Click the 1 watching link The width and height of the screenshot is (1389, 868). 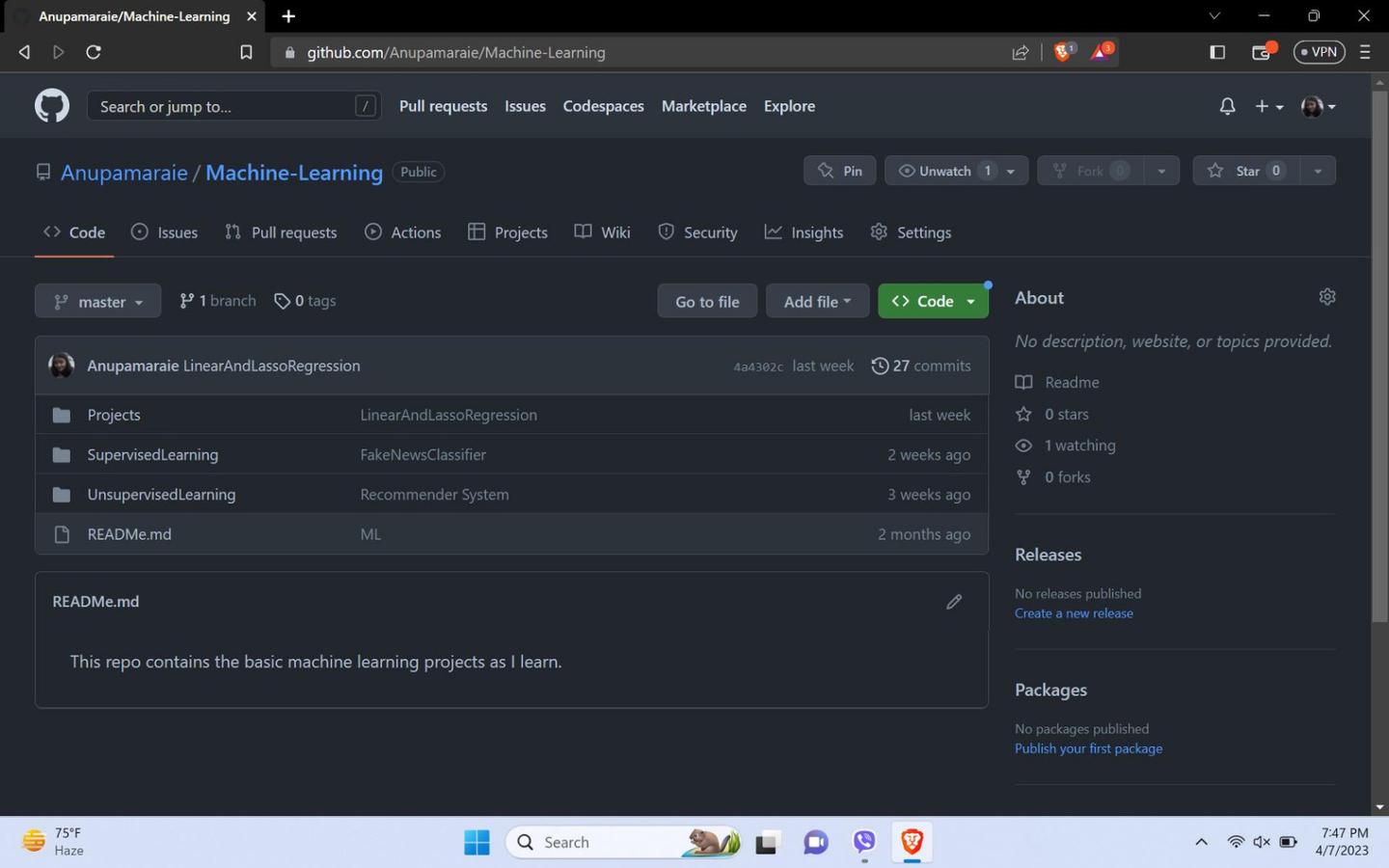pos(1066,445)
